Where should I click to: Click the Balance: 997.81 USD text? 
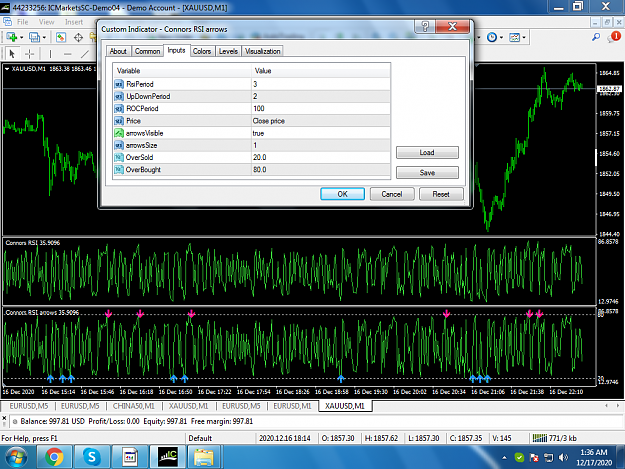53,421
